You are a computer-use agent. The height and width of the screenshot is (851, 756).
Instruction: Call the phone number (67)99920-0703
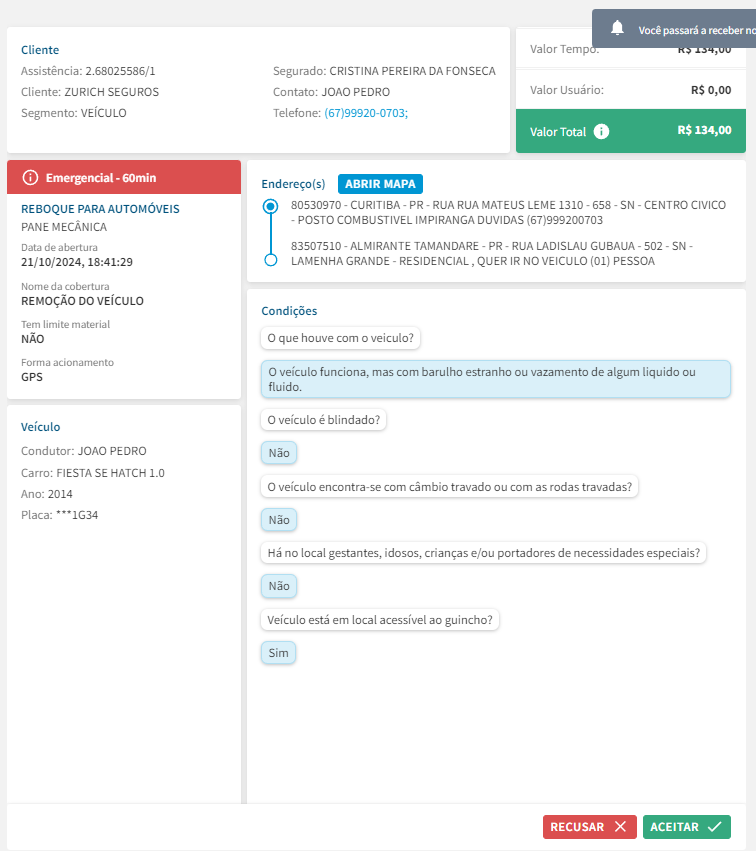point(366,113)
